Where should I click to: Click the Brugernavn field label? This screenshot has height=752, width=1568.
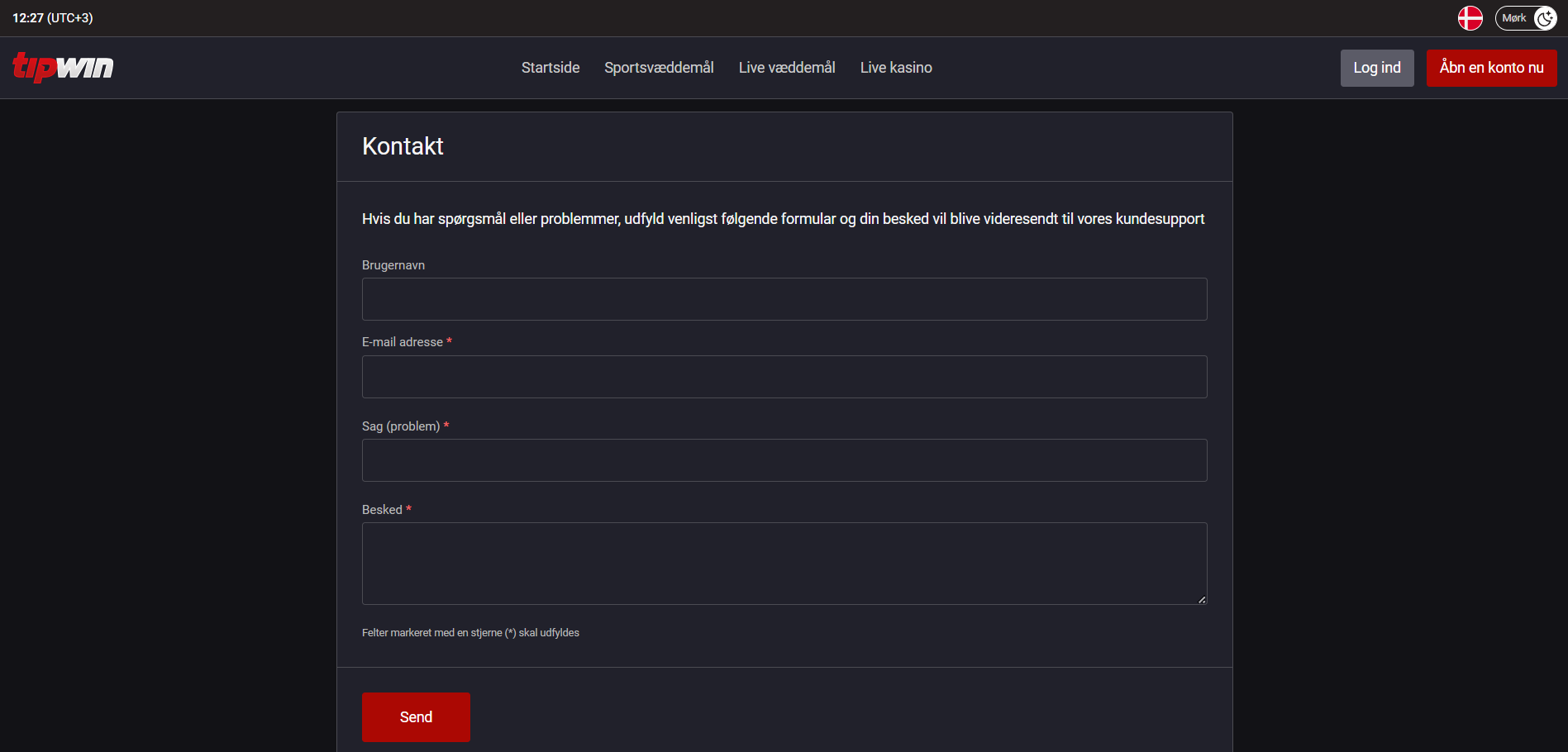click(x=393, y=265)
